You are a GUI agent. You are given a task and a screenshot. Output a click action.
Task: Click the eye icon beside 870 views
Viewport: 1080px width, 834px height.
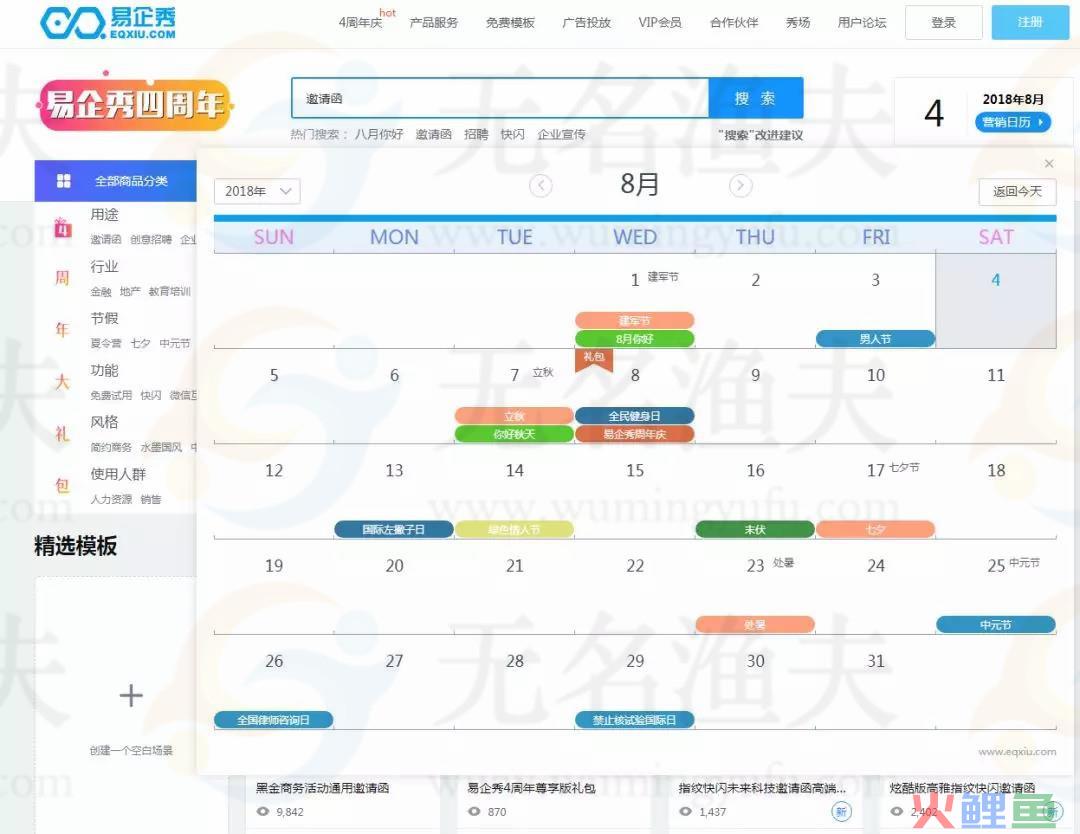click(x=474, y=811)
